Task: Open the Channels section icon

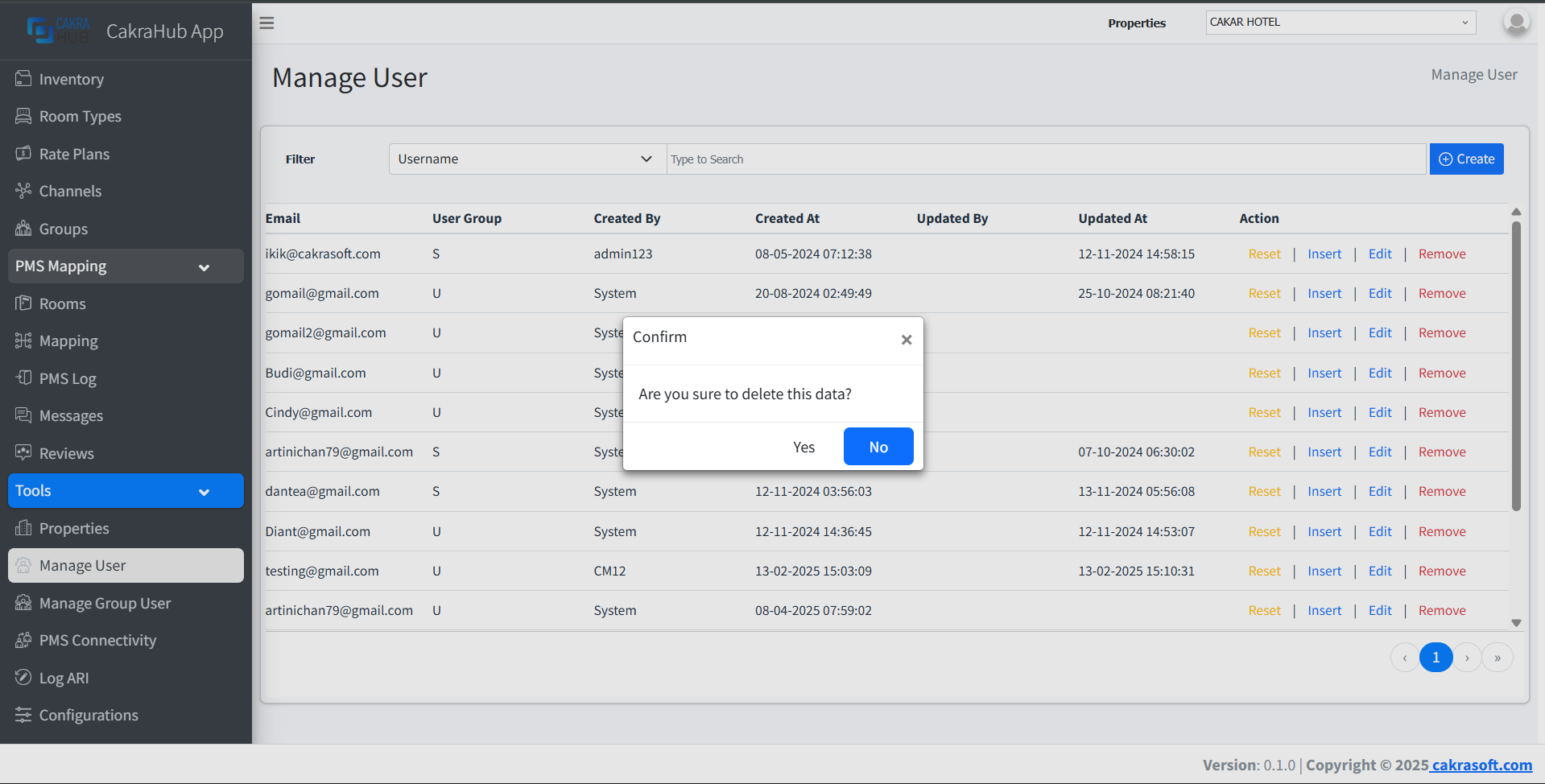Action: (23, 191)
